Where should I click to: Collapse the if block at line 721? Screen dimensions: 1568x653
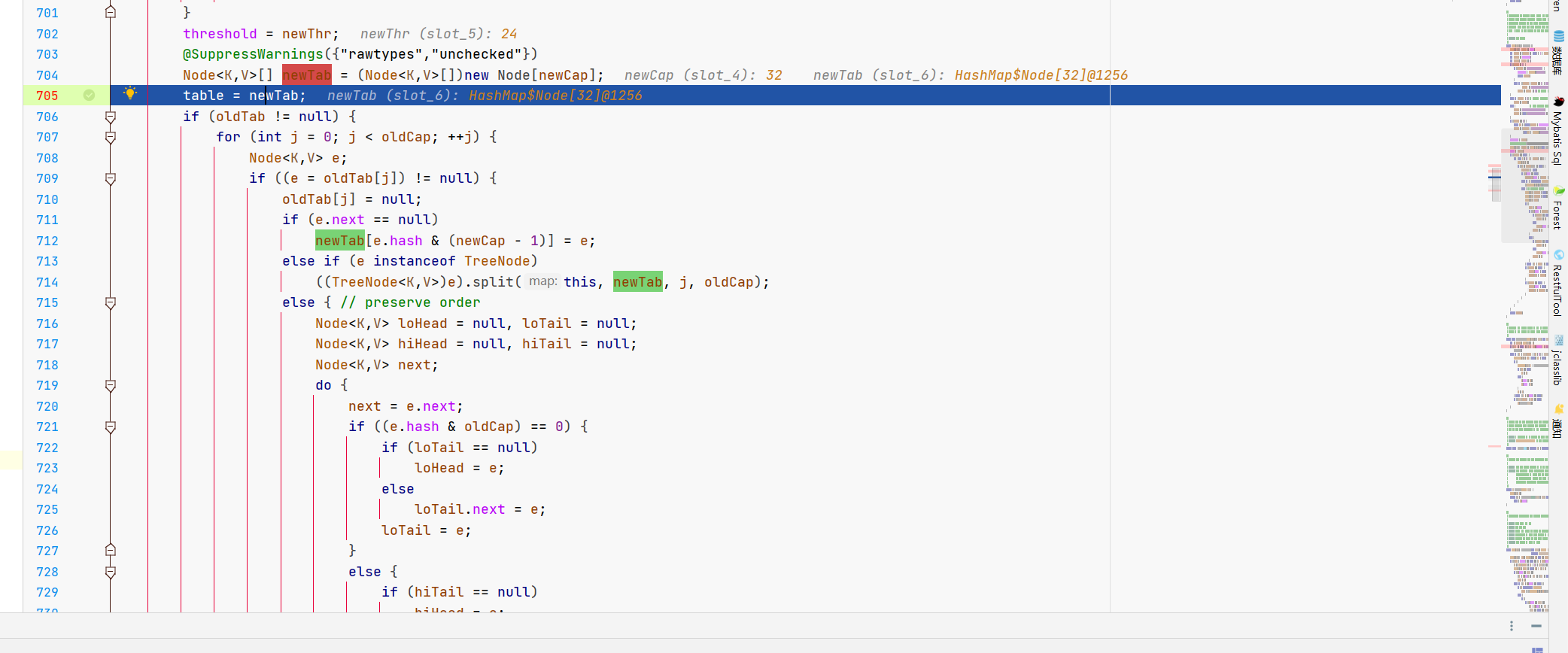coord(111,427)
